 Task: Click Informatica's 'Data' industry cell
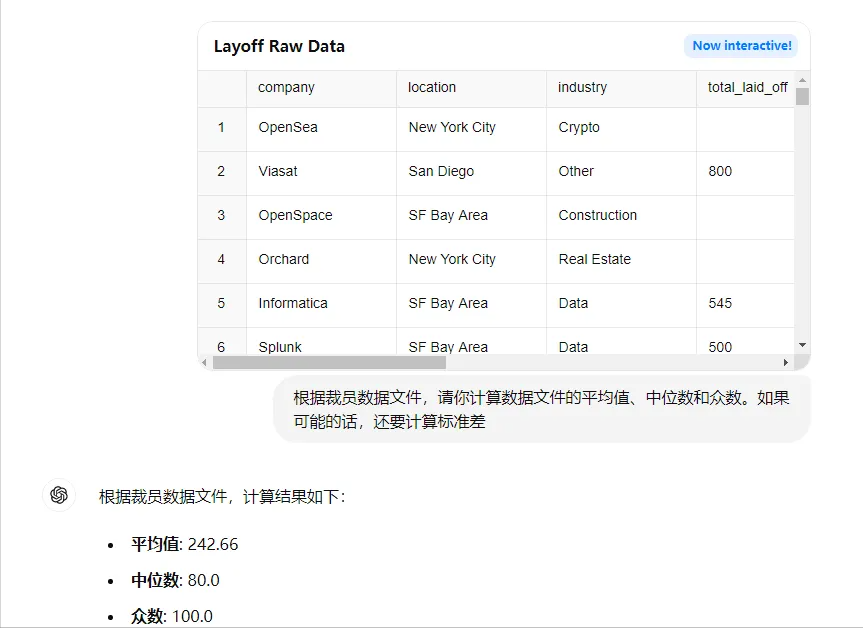click(x=621, y=304)
